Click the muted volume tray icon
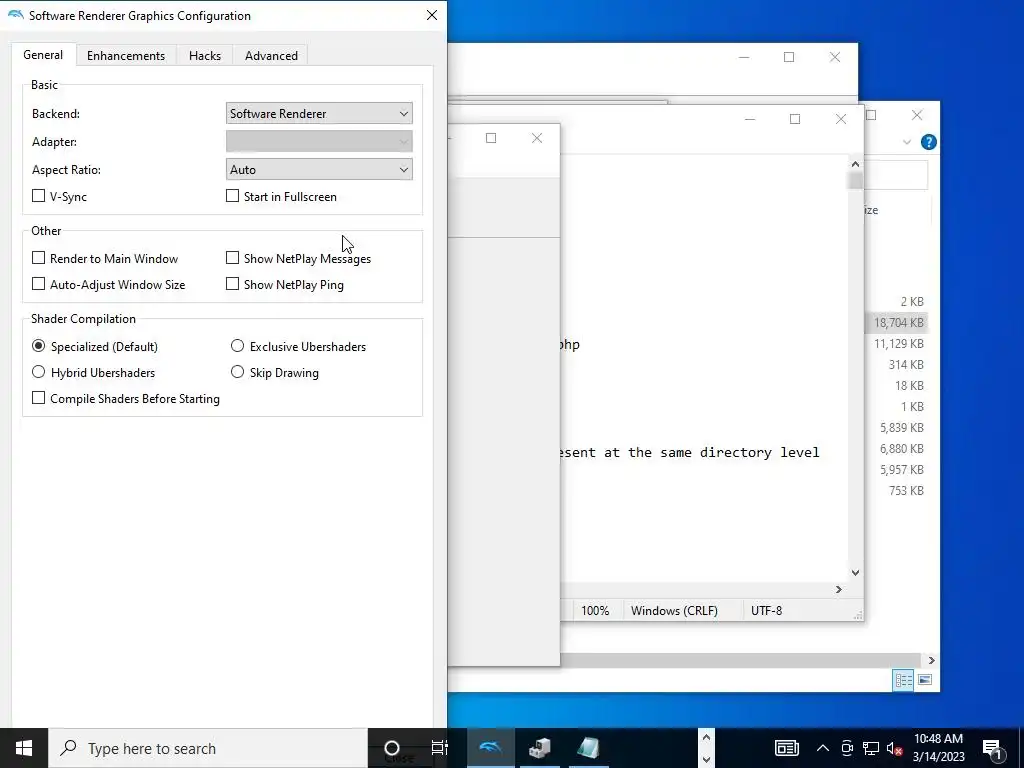The width and height of the screenshot is (1024, 768). 894,748
